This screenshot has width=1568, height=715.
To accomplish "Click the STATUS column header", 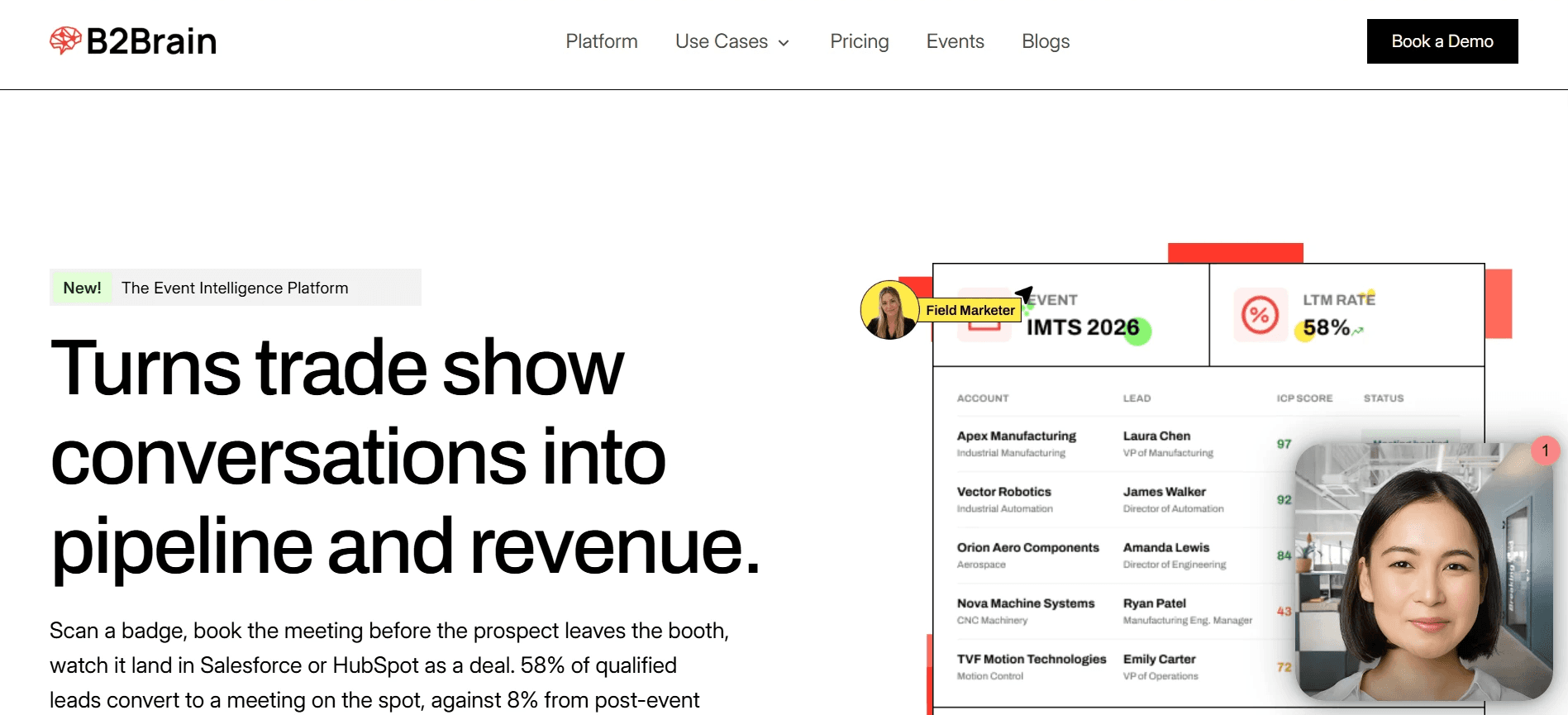I will [x=1384, y=398].
